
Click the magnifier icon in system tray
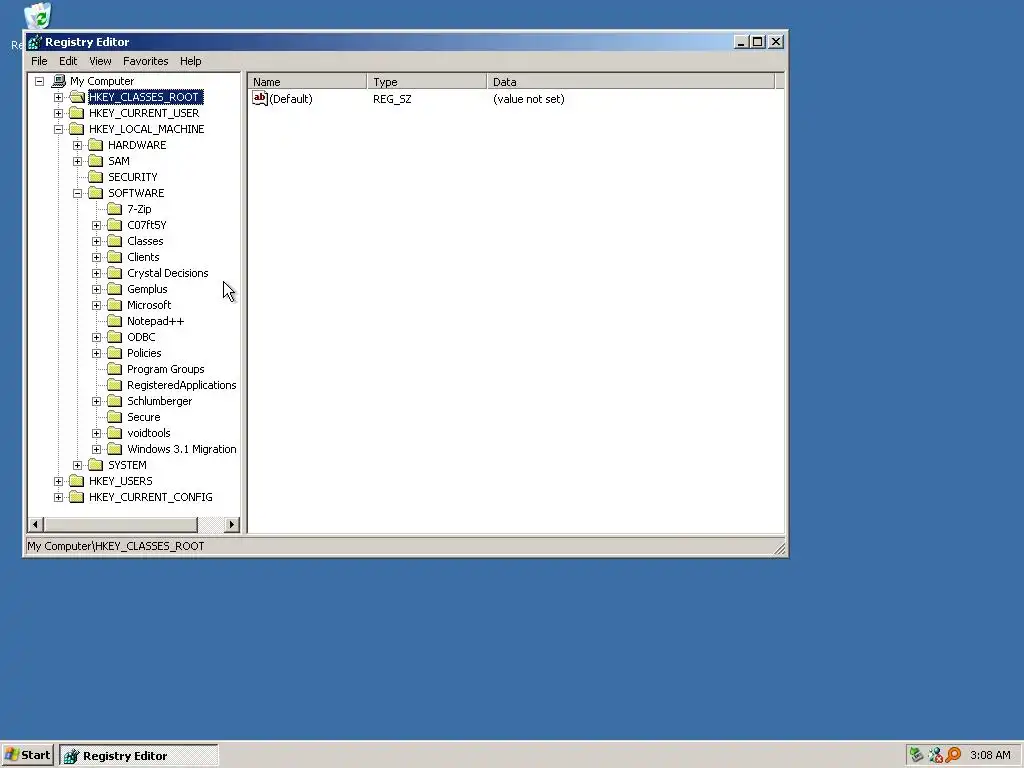click(953, 755)
